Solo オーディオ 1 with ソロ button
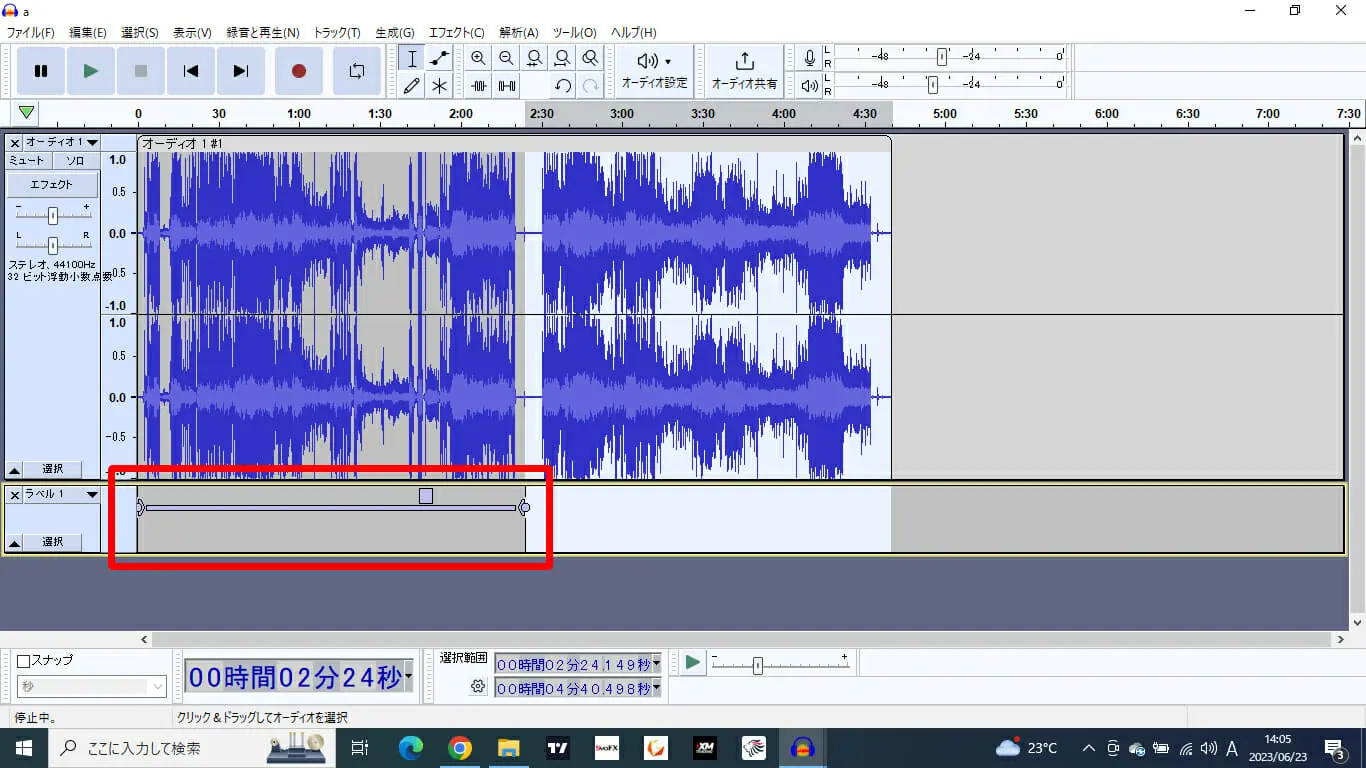The image size is (1366, 768). (75, 160)
